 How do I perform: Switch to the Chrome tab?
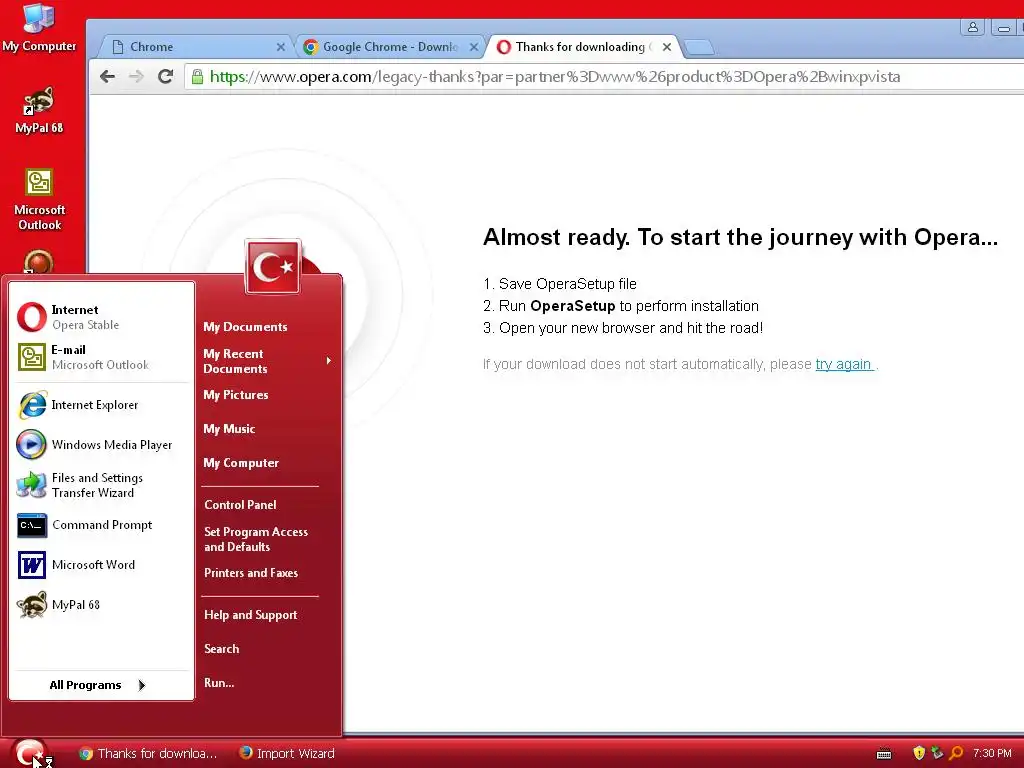(x=196, y=47)
